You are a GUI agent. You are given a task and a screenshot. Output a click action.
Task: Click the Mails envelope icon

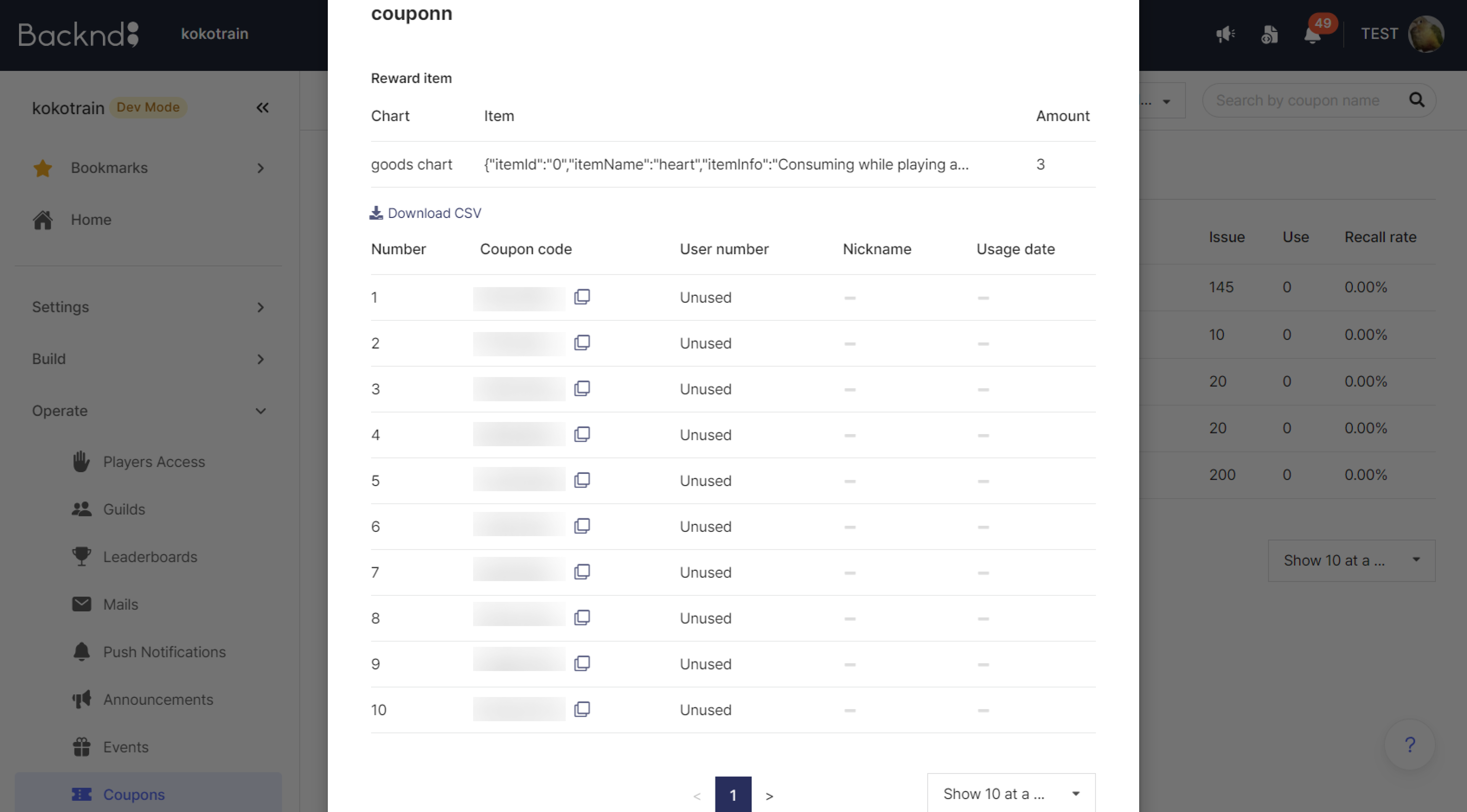(x=82, y=604)
